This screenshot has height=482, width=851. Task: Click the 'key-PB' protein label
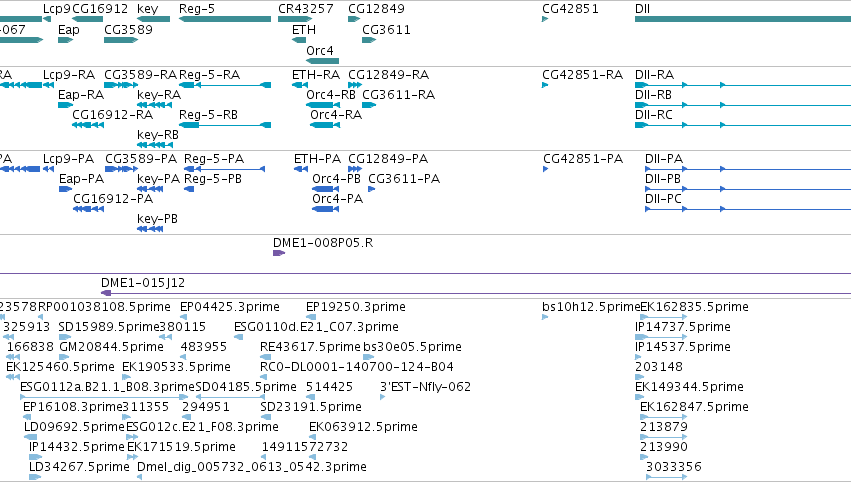(x=157, y=219)
